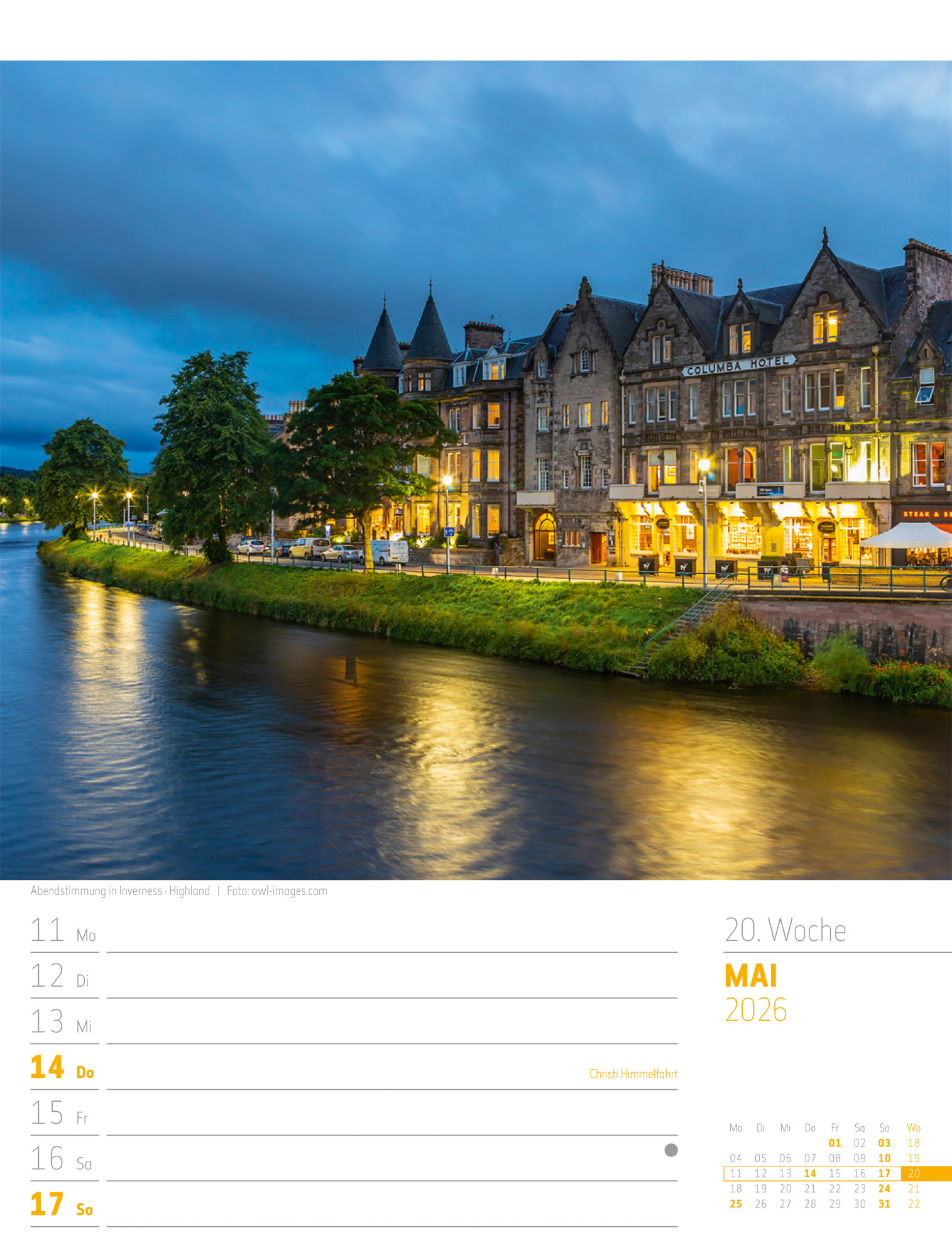
Task: Click the gray moon phase dot on Saturday
Action: 670,1150
